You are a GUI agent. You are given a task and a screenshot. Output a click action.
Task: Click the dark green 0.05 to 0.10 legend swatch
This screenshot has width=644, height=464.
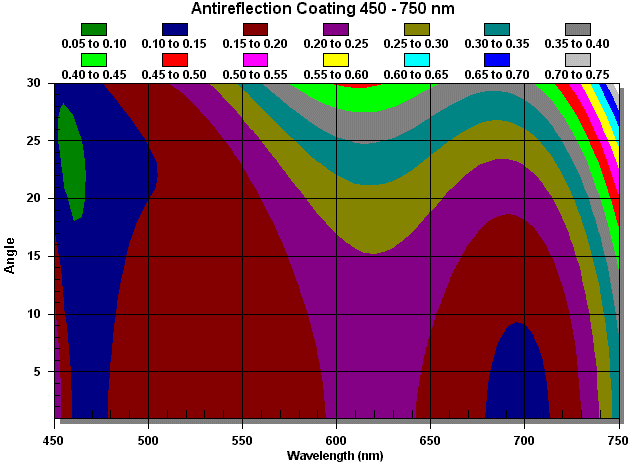click(94, 30)
